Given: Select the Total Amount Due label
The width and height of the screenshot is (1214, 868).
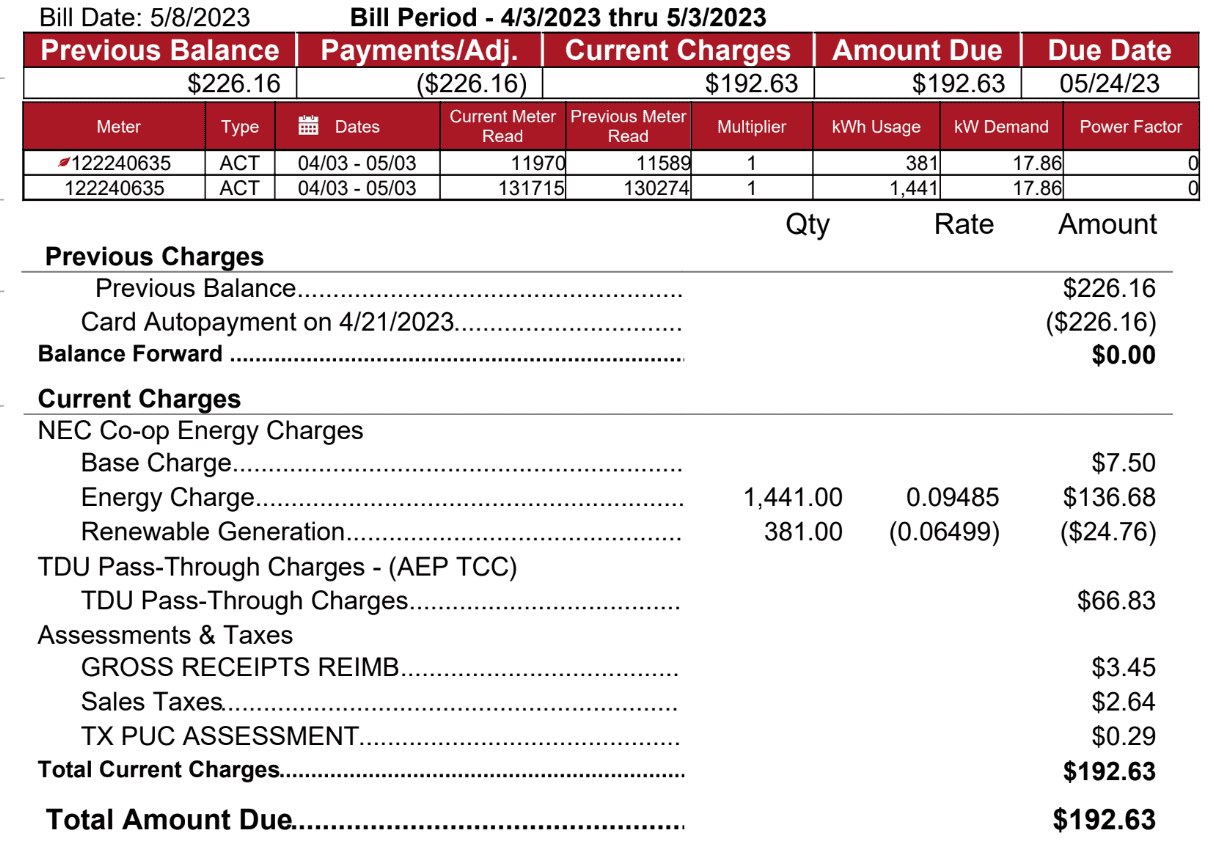Looking at the screenshot, I should click(x=168, y=820).
